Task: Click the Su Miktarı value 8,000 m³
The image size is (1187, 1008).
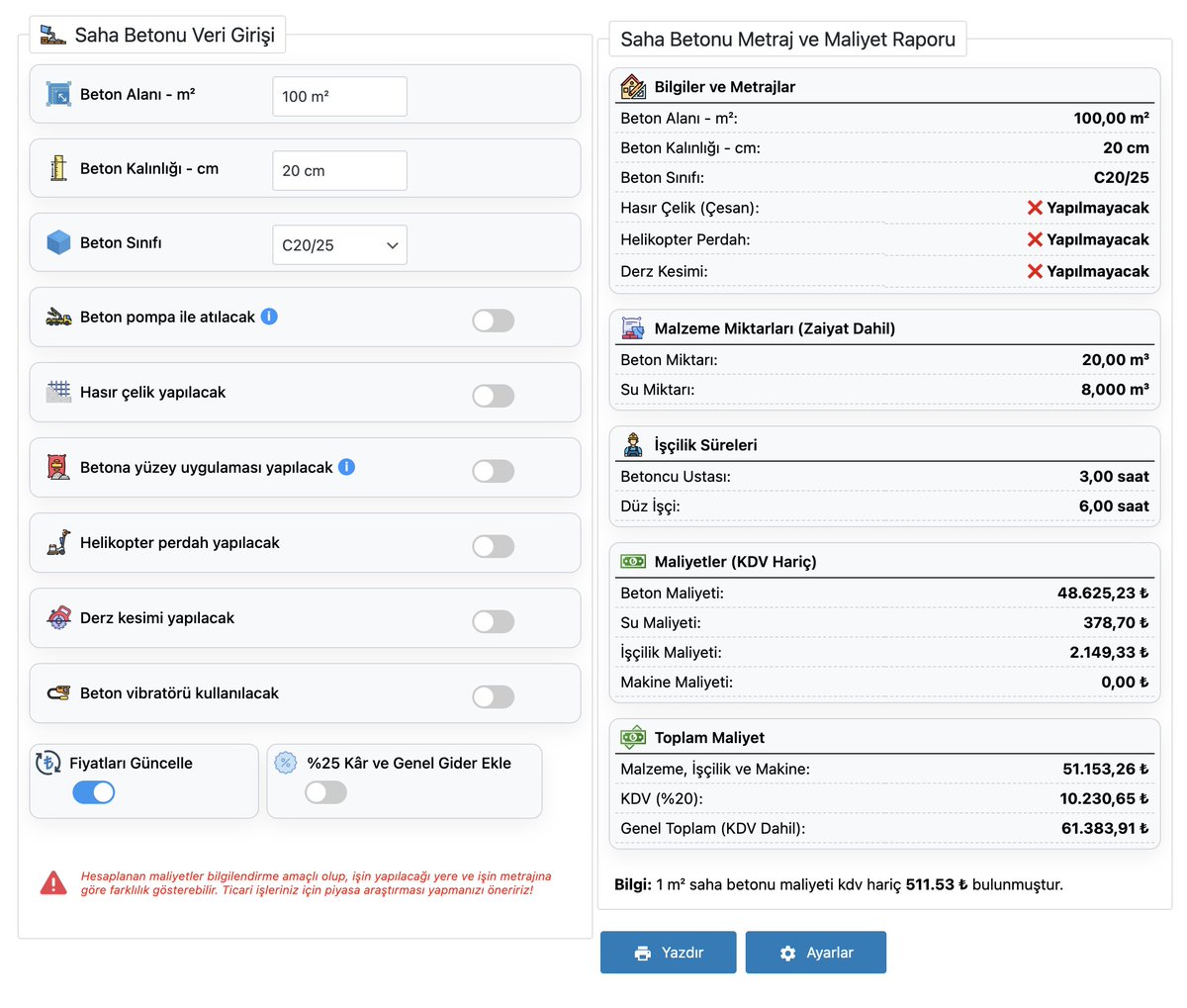Action: (1116, 389)
